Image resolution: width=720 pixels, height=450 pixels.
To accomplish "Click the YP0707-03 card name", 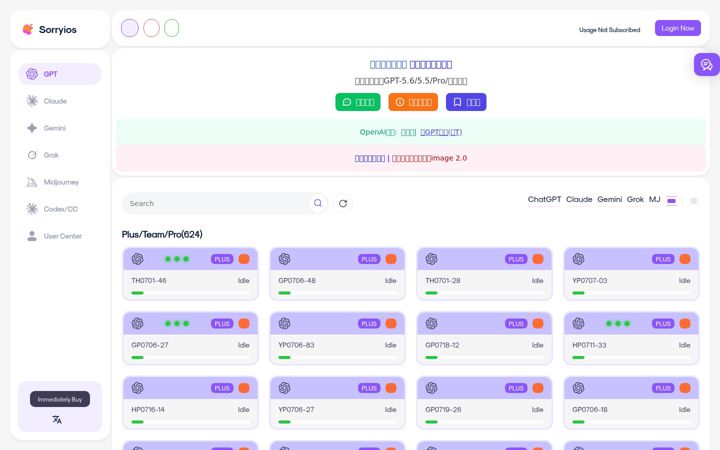I will click(590, 281).
